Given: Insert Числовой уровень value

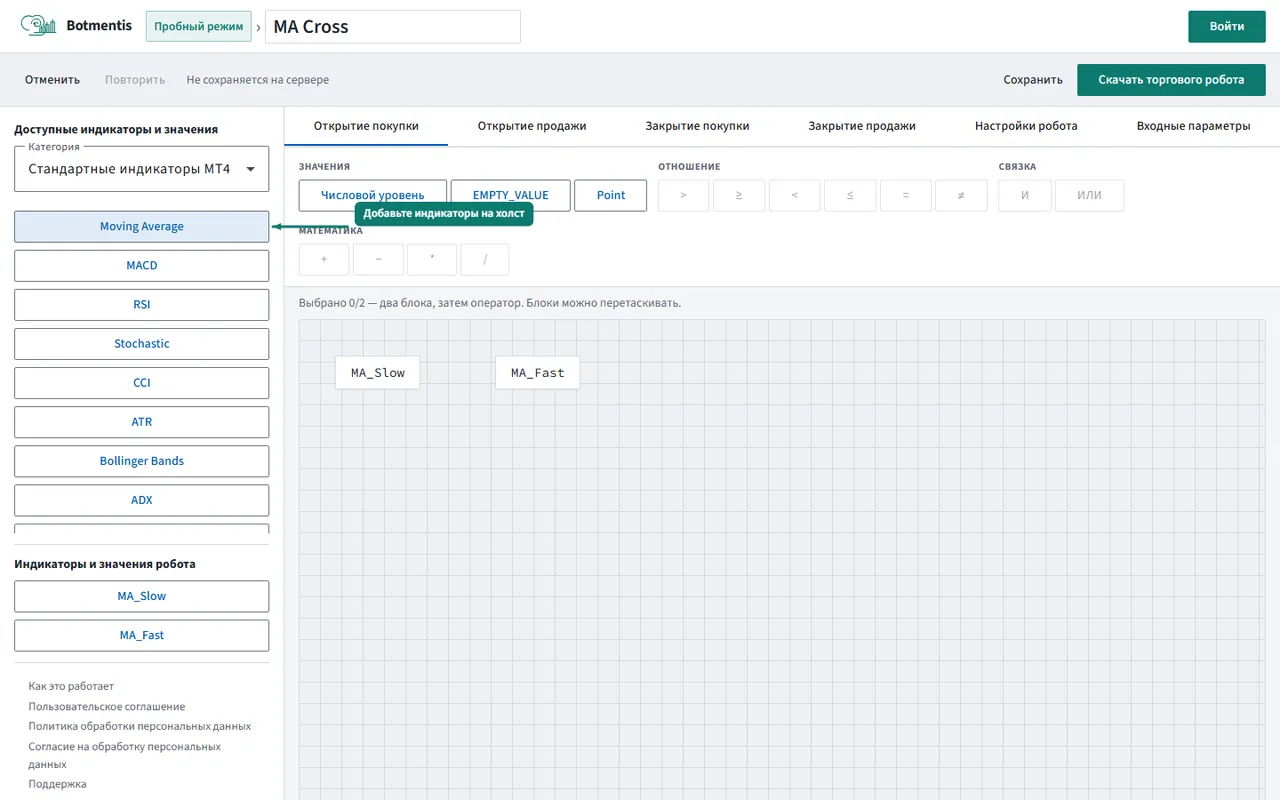Looking at the screenshot, I should [x=373, y=195].
